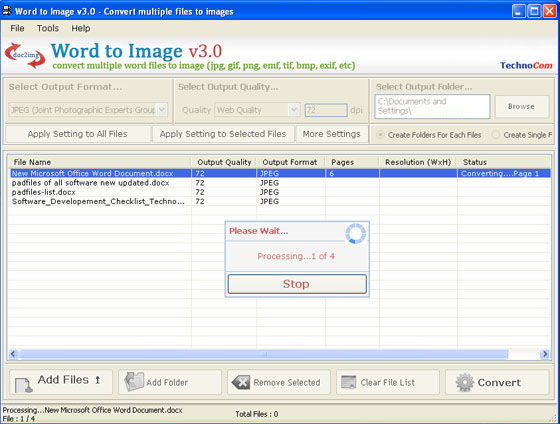The width and height of the screenshot is (560, 424).
Task: Click the spinning progress indicator icon
Action: (x=355, y=234)
